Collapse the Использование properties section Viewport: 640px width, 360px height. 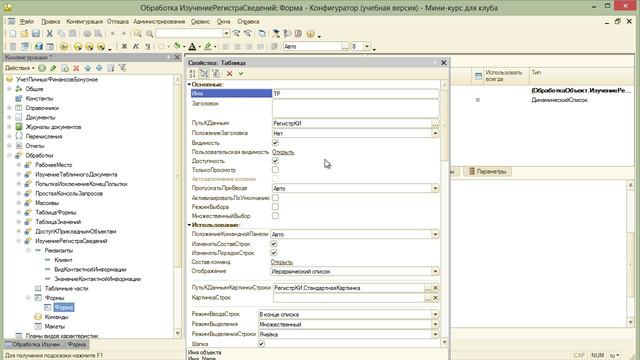coord(189,225)
